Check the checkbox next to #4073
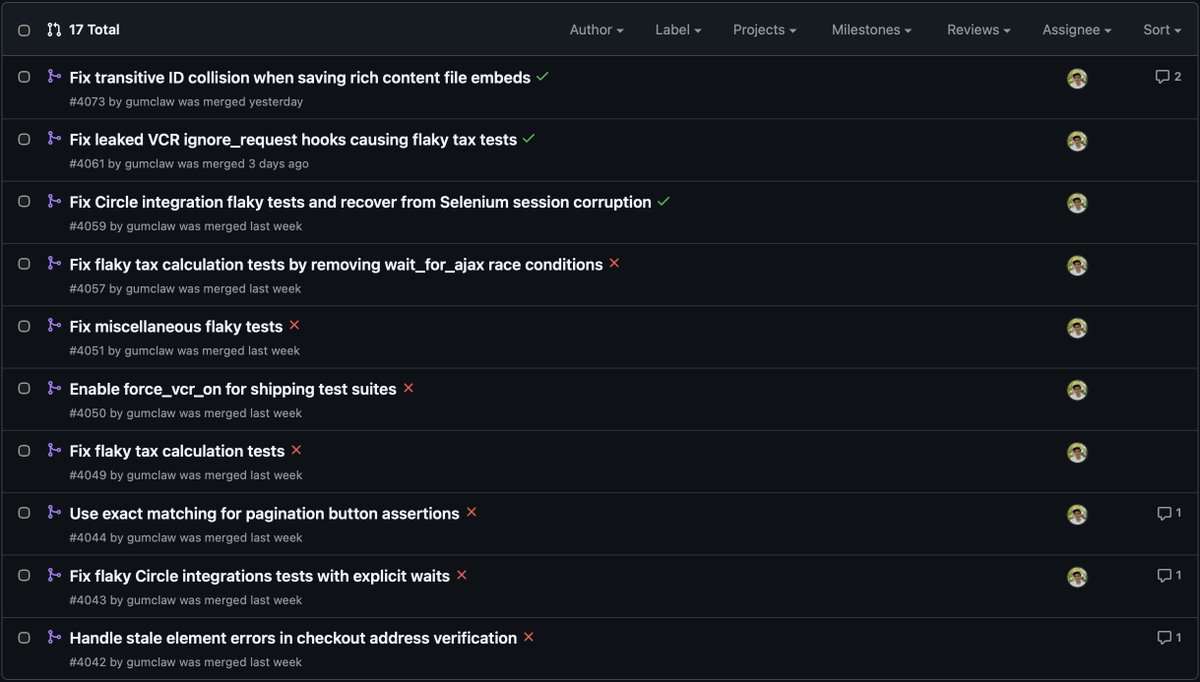Image resolution: width=1200 pixels, height=682 pixels. click(23, 77)
